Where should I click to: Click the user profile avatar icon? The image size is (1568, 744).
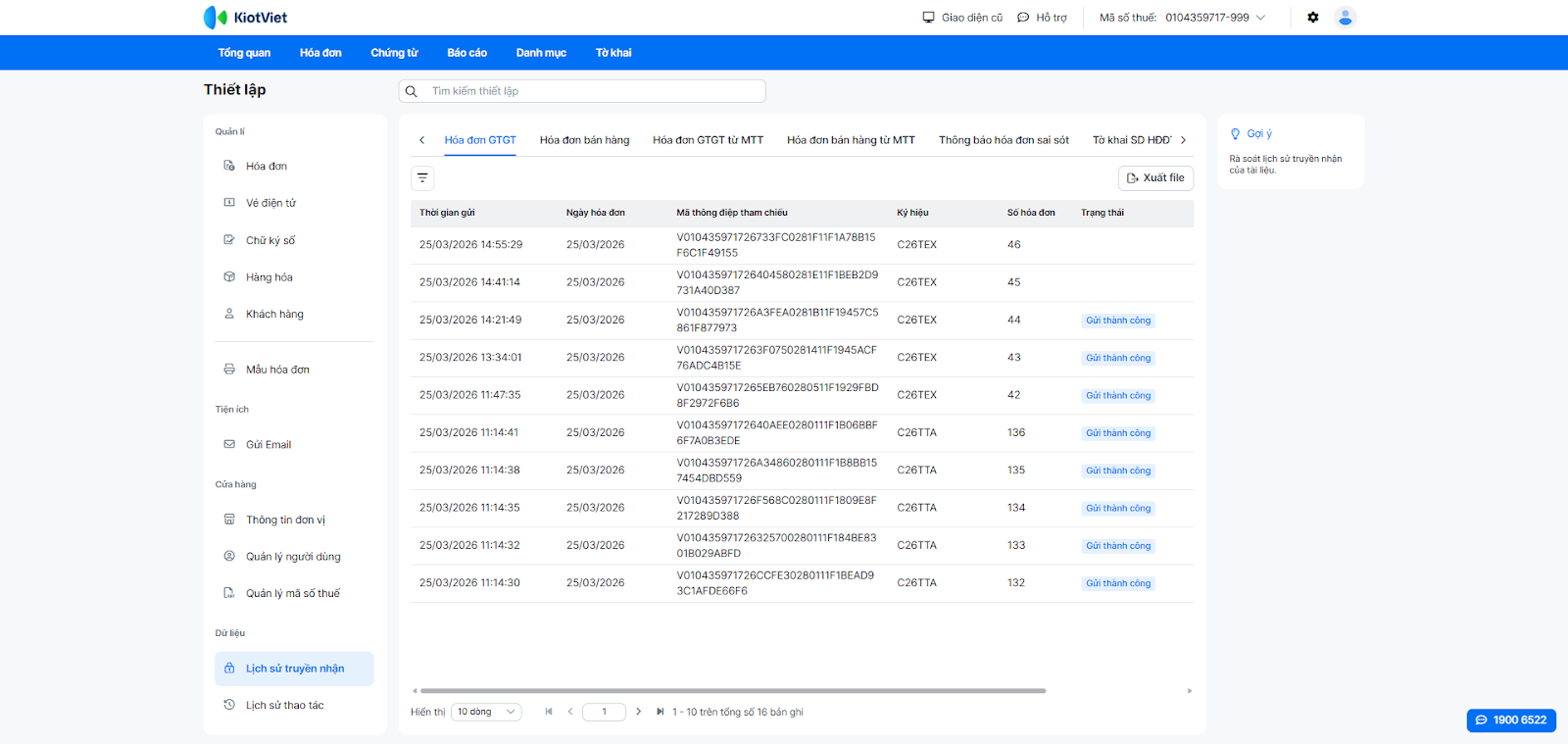click(1345, 18)
